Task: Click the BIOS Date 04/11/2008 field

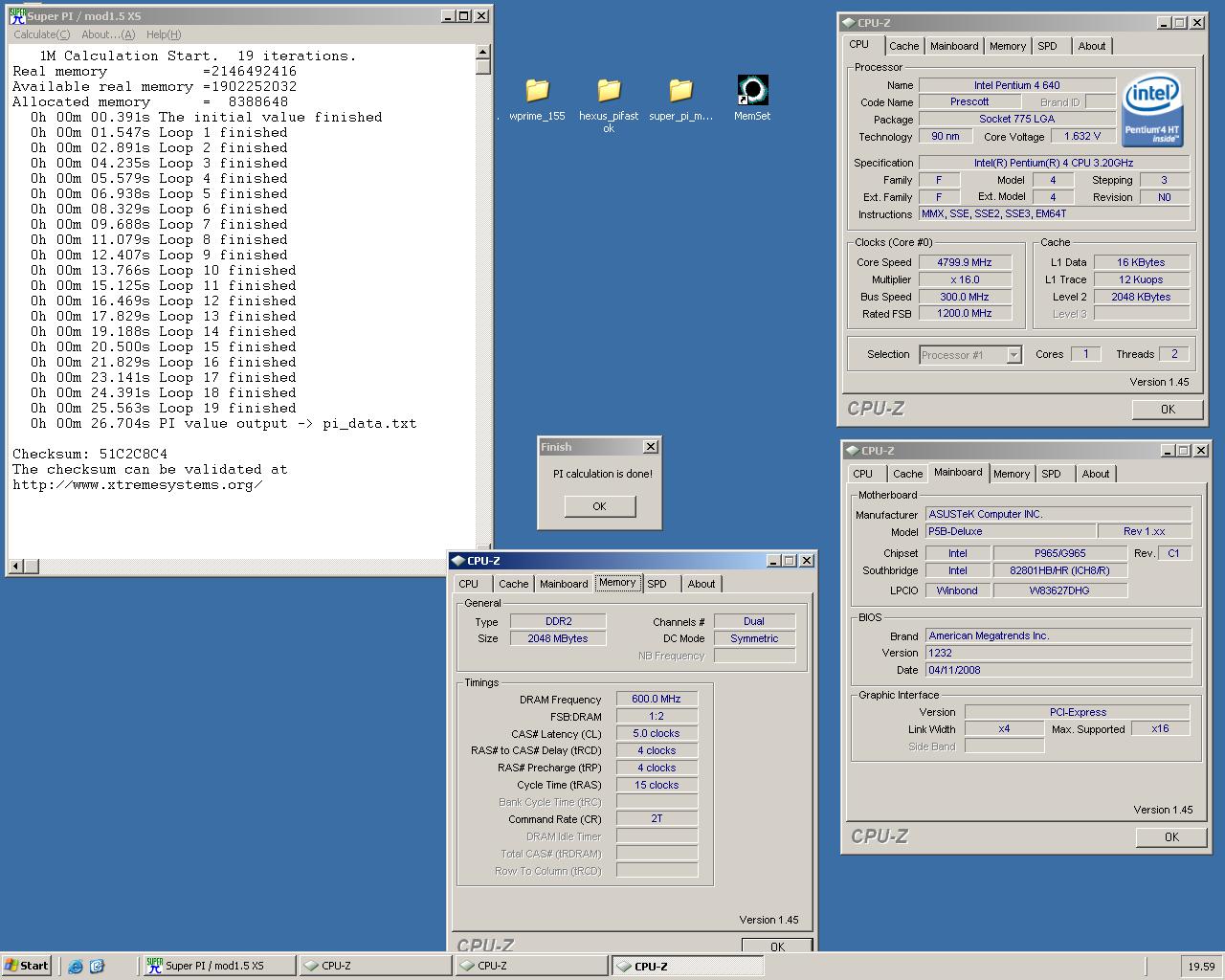Action: [1058, 670]
